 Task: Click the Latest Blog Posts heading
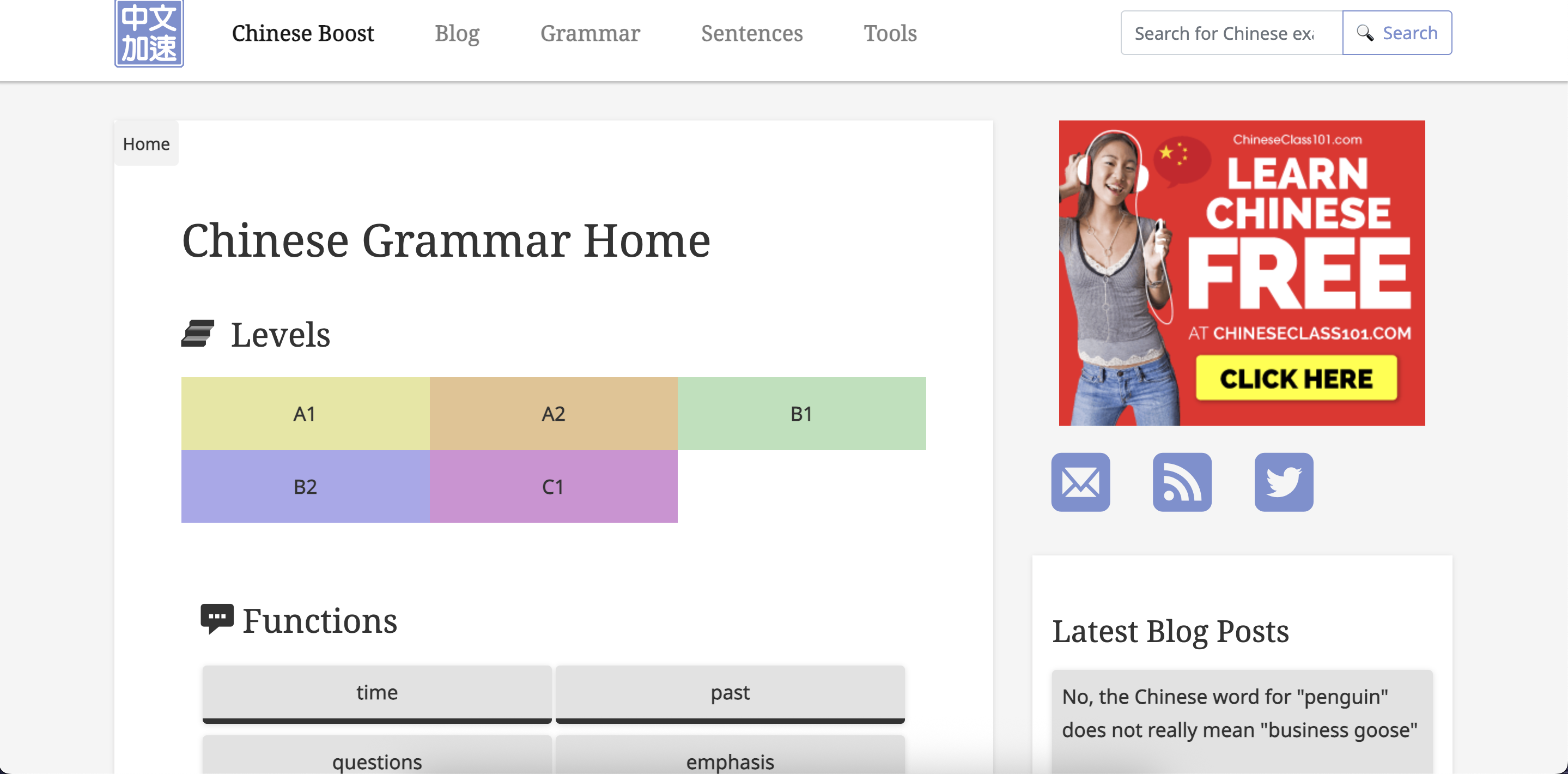[1170, 632]
